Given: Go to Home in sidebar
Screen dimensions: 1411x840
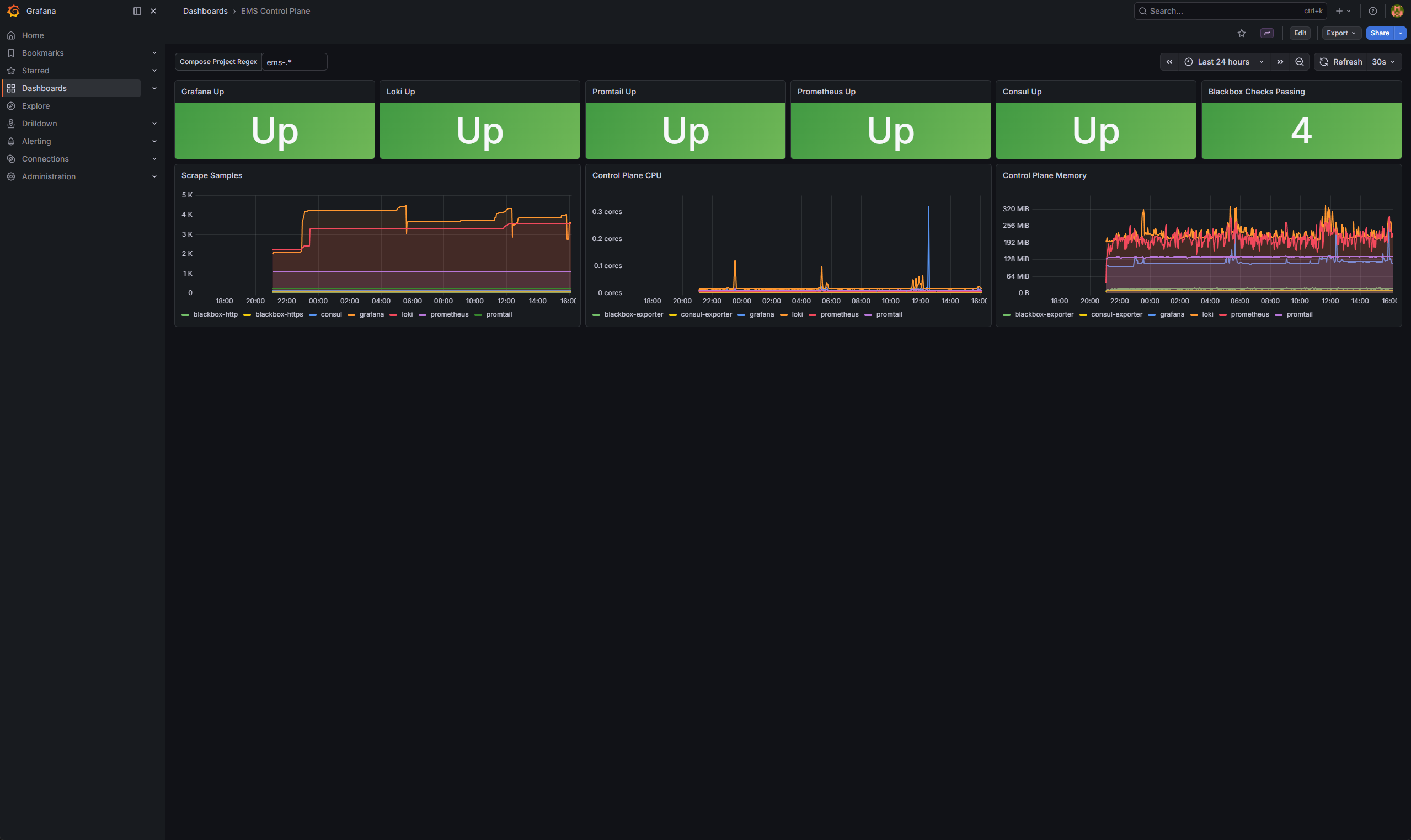Looking at the screenshot, I should pyautogui.click(x=33, y=35).
